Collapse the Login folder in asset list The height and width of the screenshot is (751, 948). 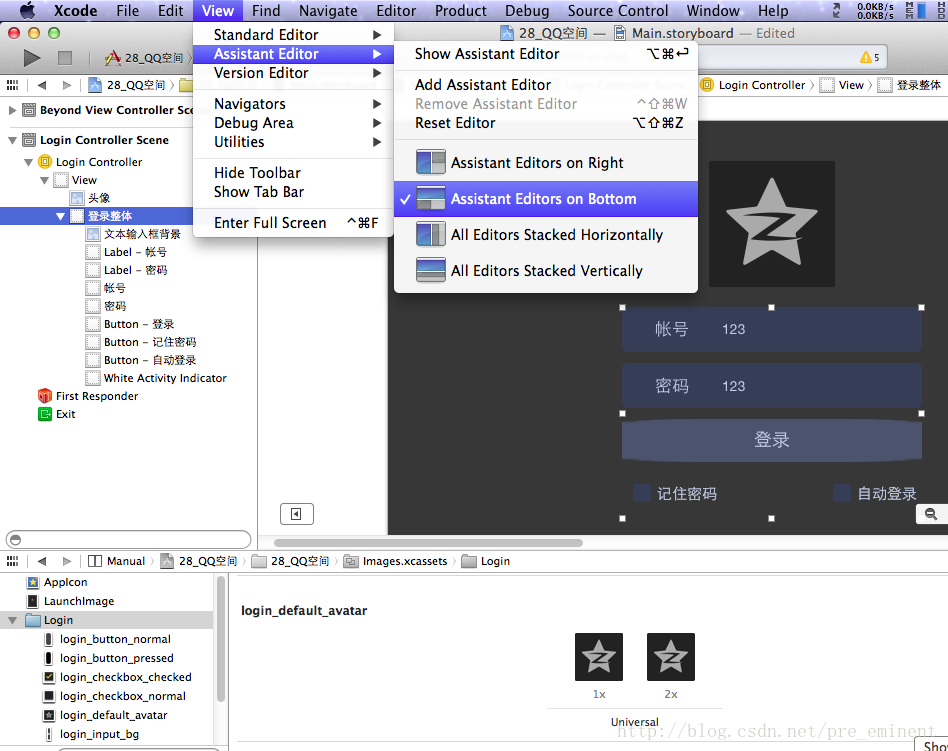point(12,620)
